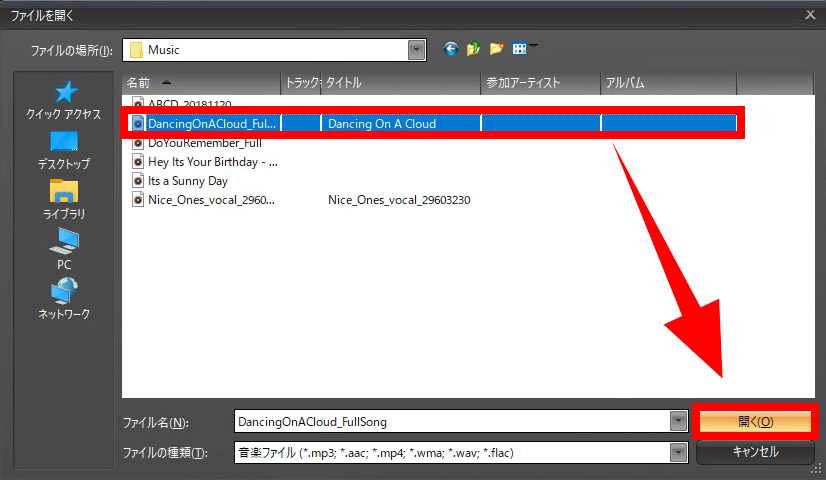Sort by the album column header

pyautogui.click(x=667, y=82)
